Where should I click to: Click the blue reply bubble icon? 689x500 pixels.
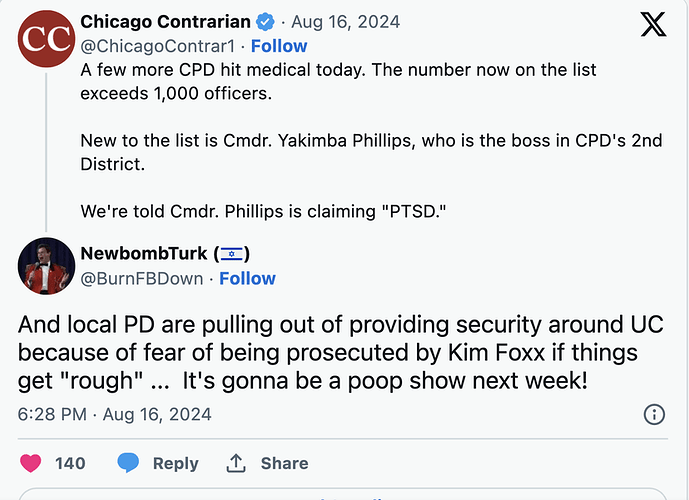coord(128,463)
